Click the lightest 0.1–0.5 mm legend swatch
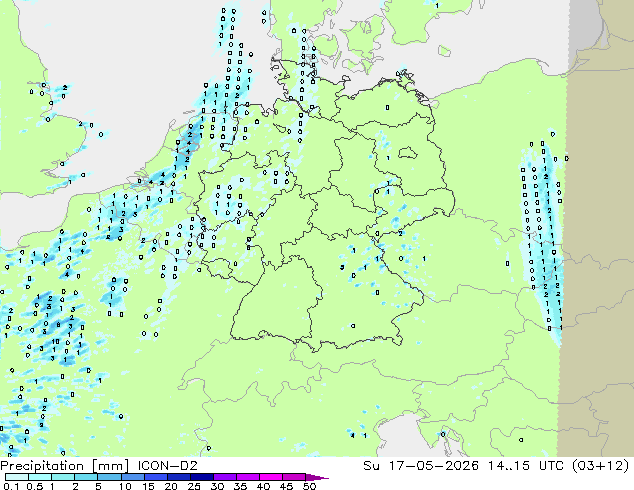Screen dimensions: 634x490 (x=17, y=477)
